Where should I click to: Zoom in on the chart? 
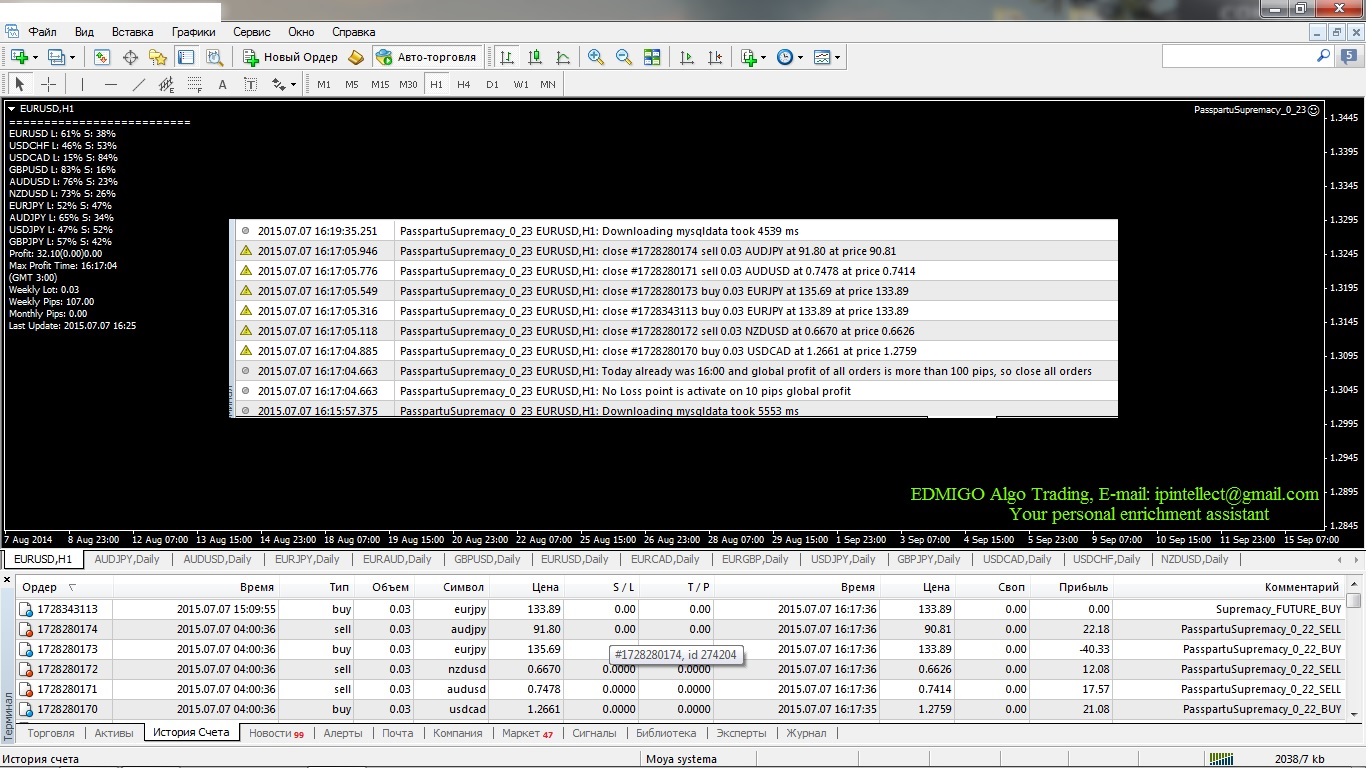pyautogui.click(x=596, y=57)
